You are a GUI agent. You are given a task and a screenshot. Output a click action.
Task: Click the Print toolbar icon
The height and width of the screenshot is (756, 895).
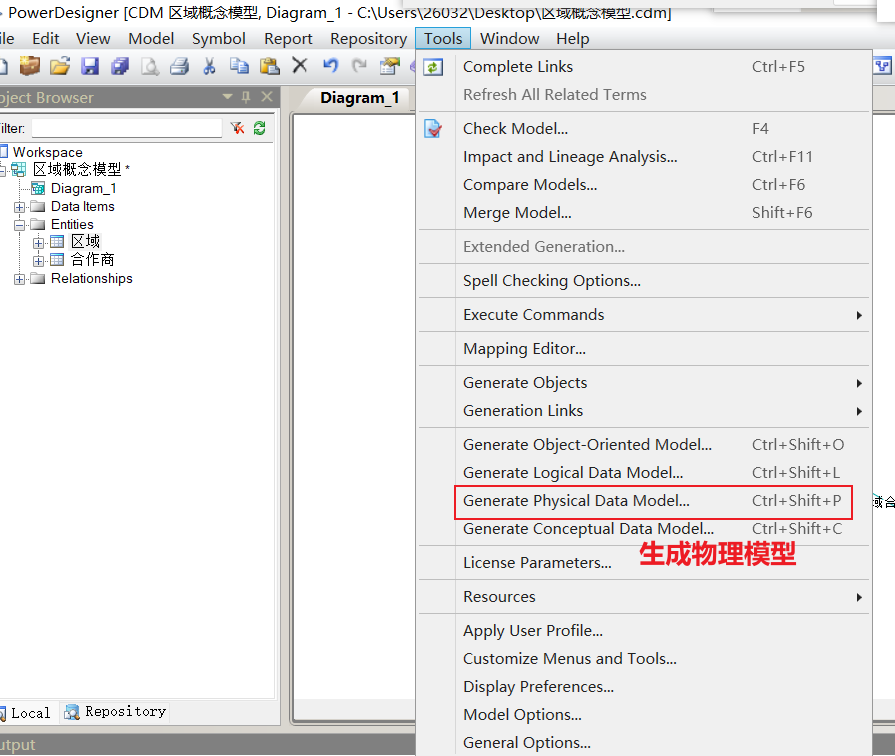pyautogui.click(x=180, y=66)
